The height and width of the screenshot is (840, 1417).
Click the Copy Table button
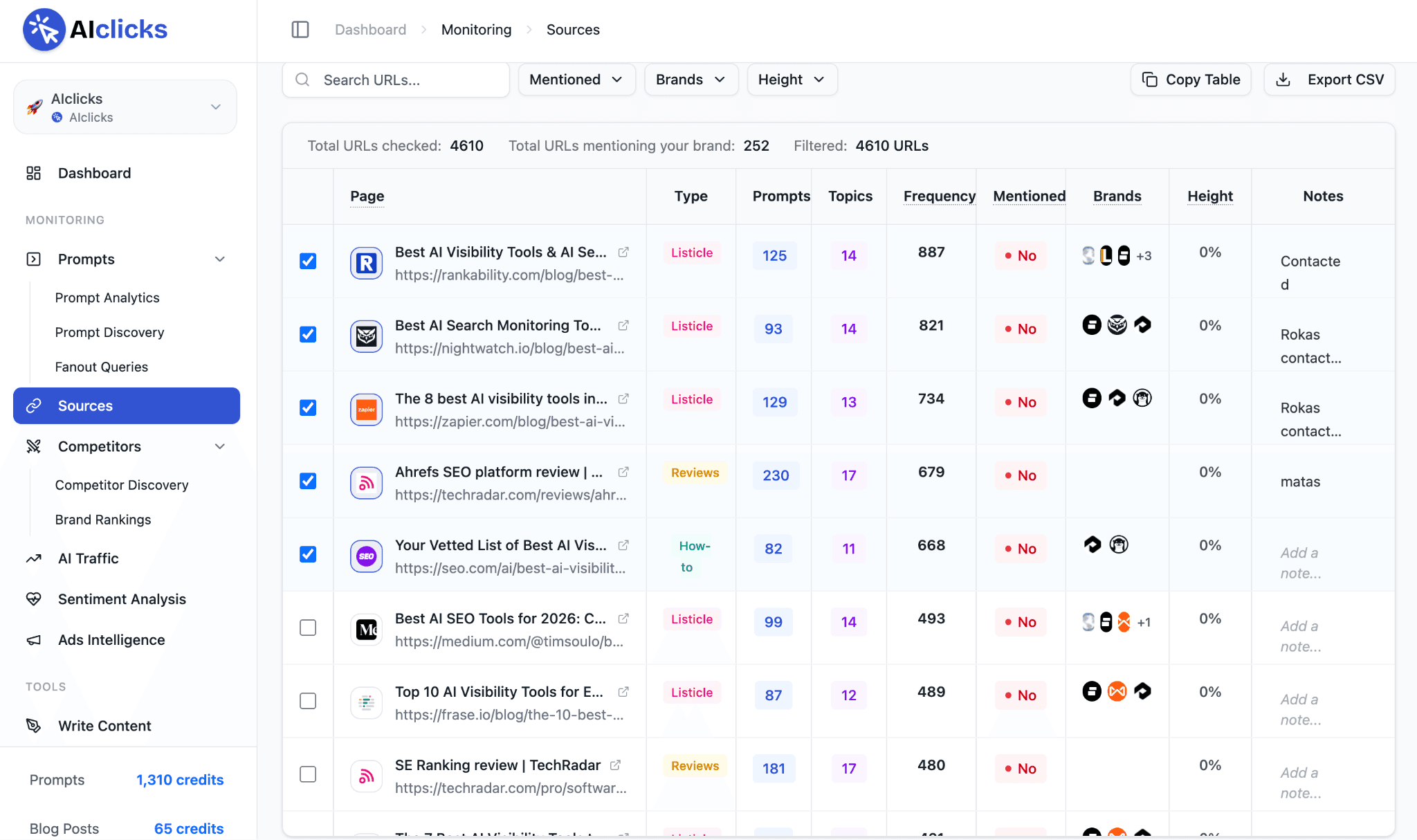click(x=1191, y=80)
